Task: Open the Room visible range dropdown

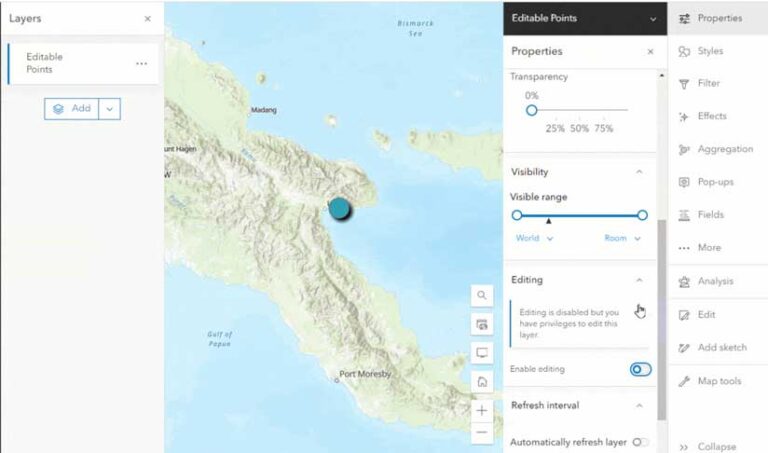Action: click(x=623, y=238)
